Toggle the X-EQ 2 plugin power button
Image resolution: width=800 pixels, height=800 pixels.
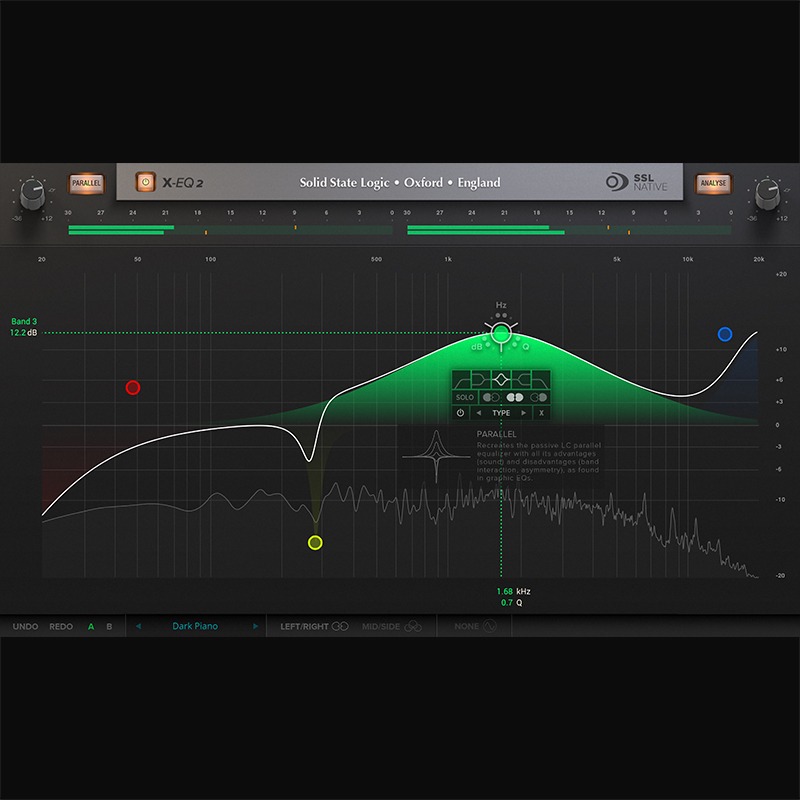[x=145, y=182]
